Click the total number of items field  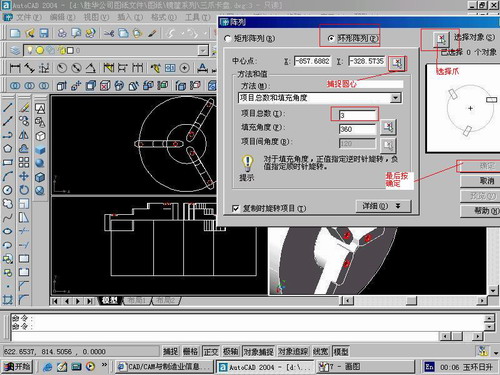pos(357,115)
